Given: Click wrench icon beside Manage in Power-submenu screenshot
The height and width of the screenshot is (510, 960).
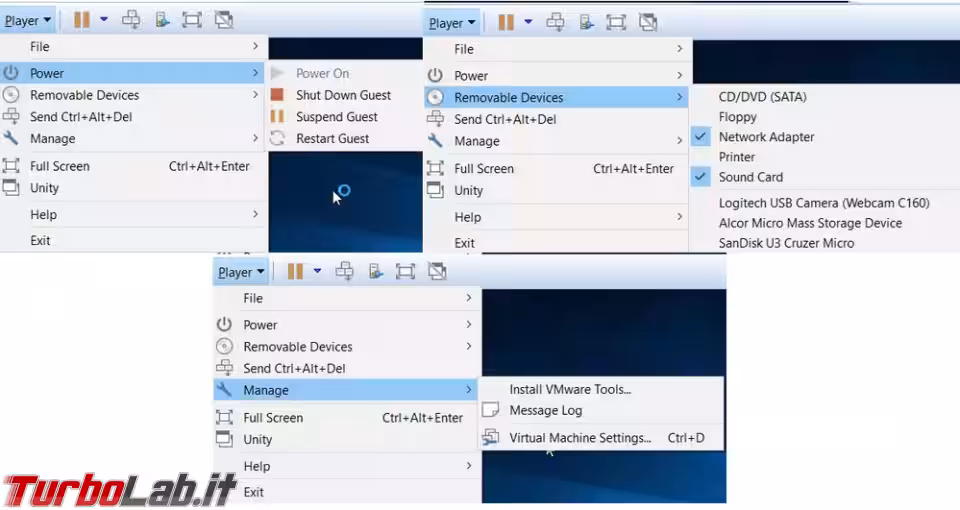Looking at the screenshot, I should (x=10, y=138).
